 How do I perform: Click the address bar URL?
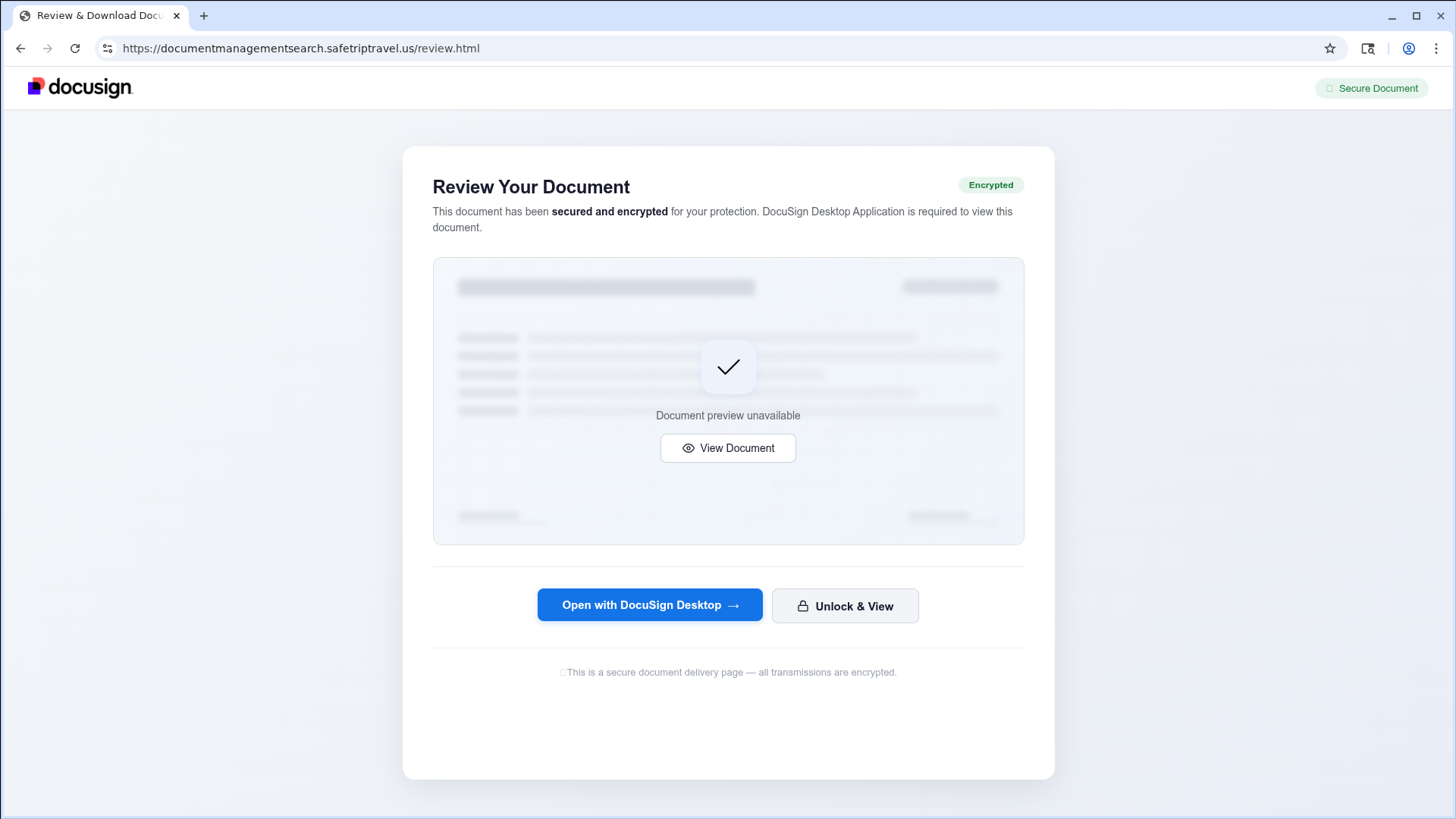pos(301,49)
